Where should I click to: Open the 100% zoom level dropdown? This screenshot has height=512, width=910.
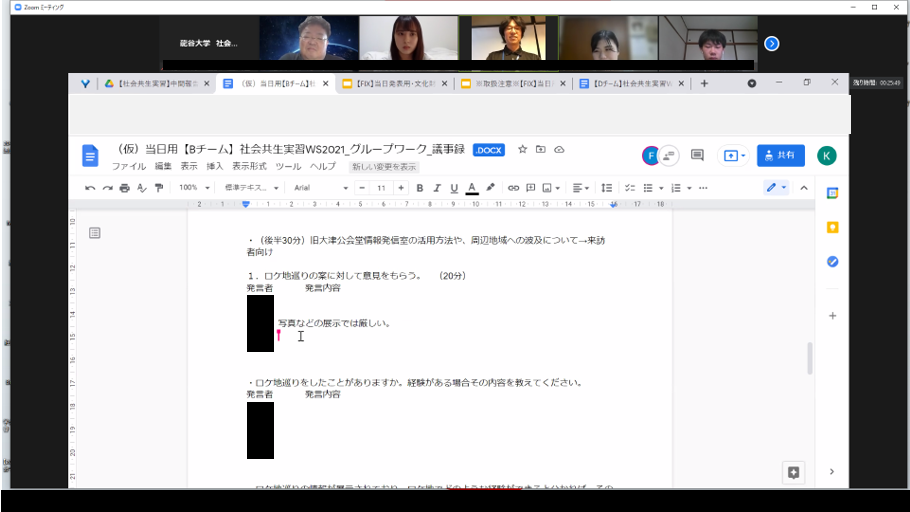[x=194, y=188]
